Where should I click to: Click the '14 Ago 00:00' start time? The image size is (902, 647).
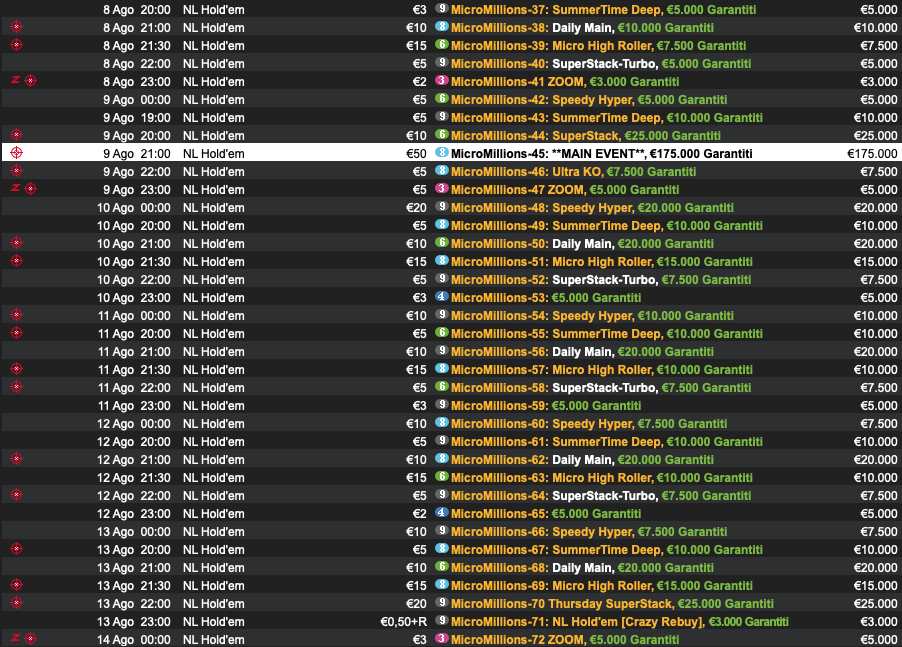point(134,640)
